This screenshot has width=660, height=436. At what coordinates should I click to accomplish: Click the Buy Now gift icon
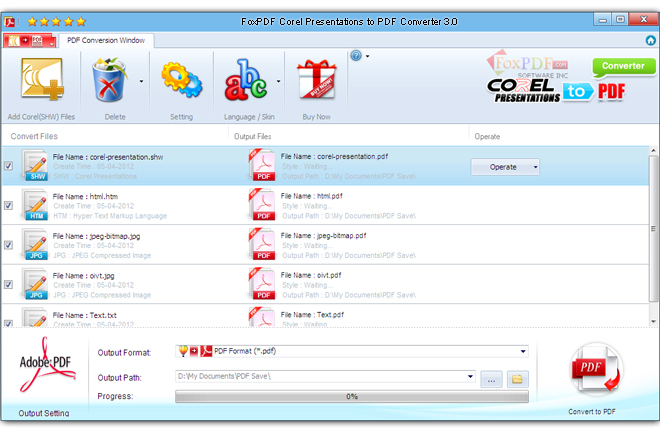pyautogui.click(x=317, y=80)
